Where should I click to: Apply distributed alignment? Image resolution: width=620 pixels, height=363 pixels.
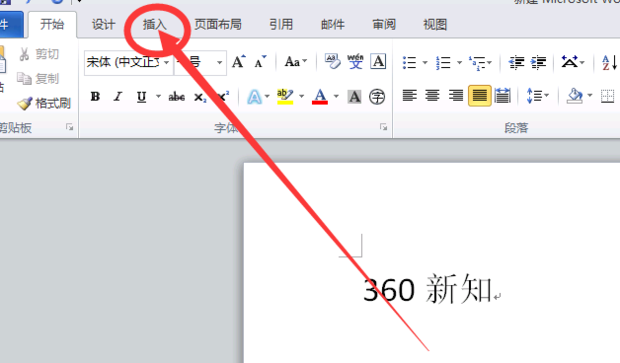pos(502,96)
